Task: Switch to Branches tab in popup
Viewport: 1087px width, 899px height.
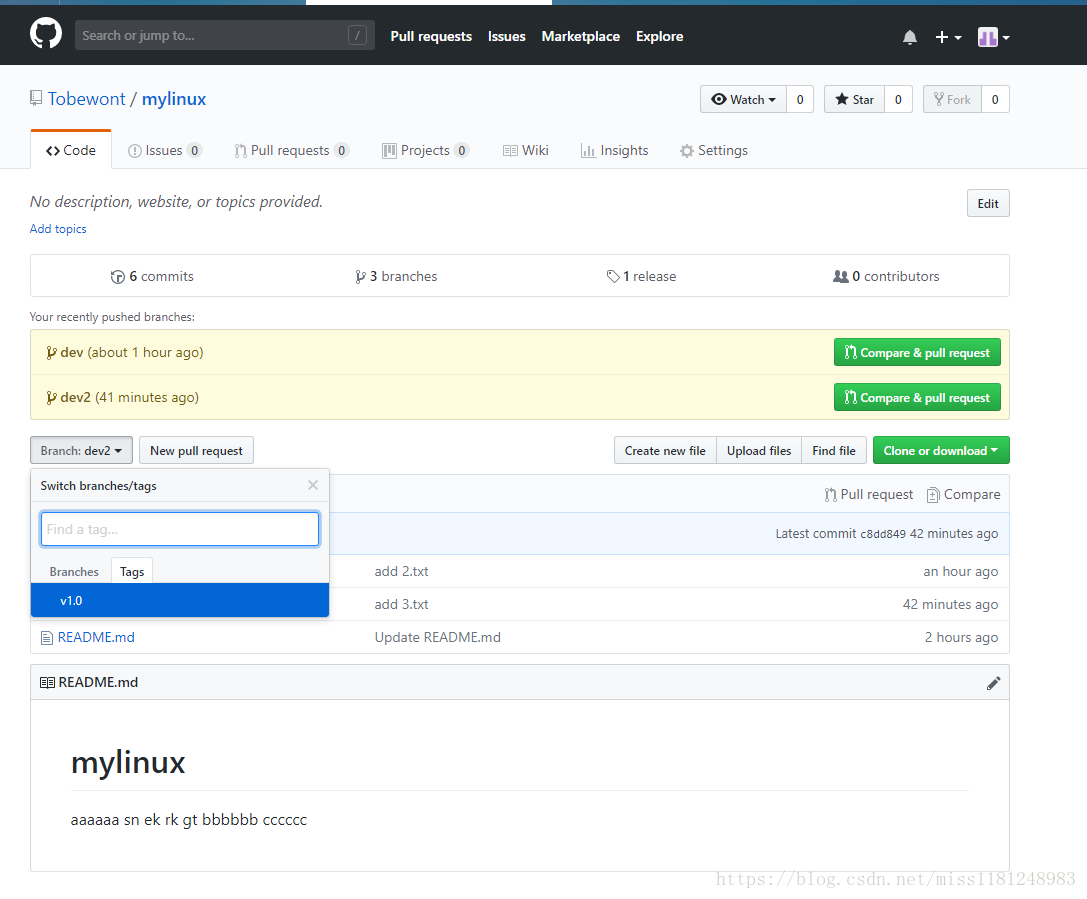Action: 74,571
